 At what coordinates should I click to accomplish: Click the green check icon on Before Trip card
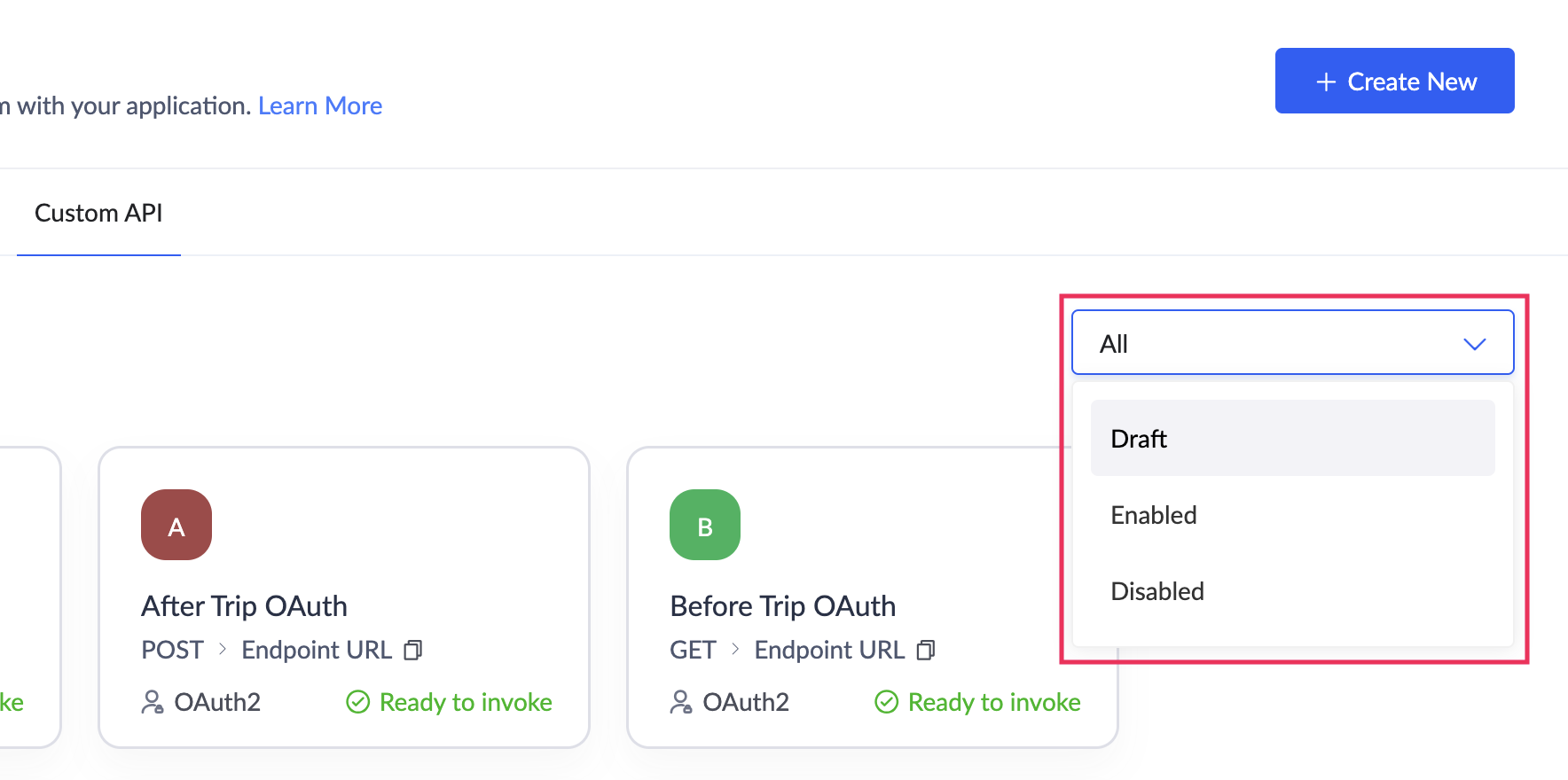coord(886,702)
